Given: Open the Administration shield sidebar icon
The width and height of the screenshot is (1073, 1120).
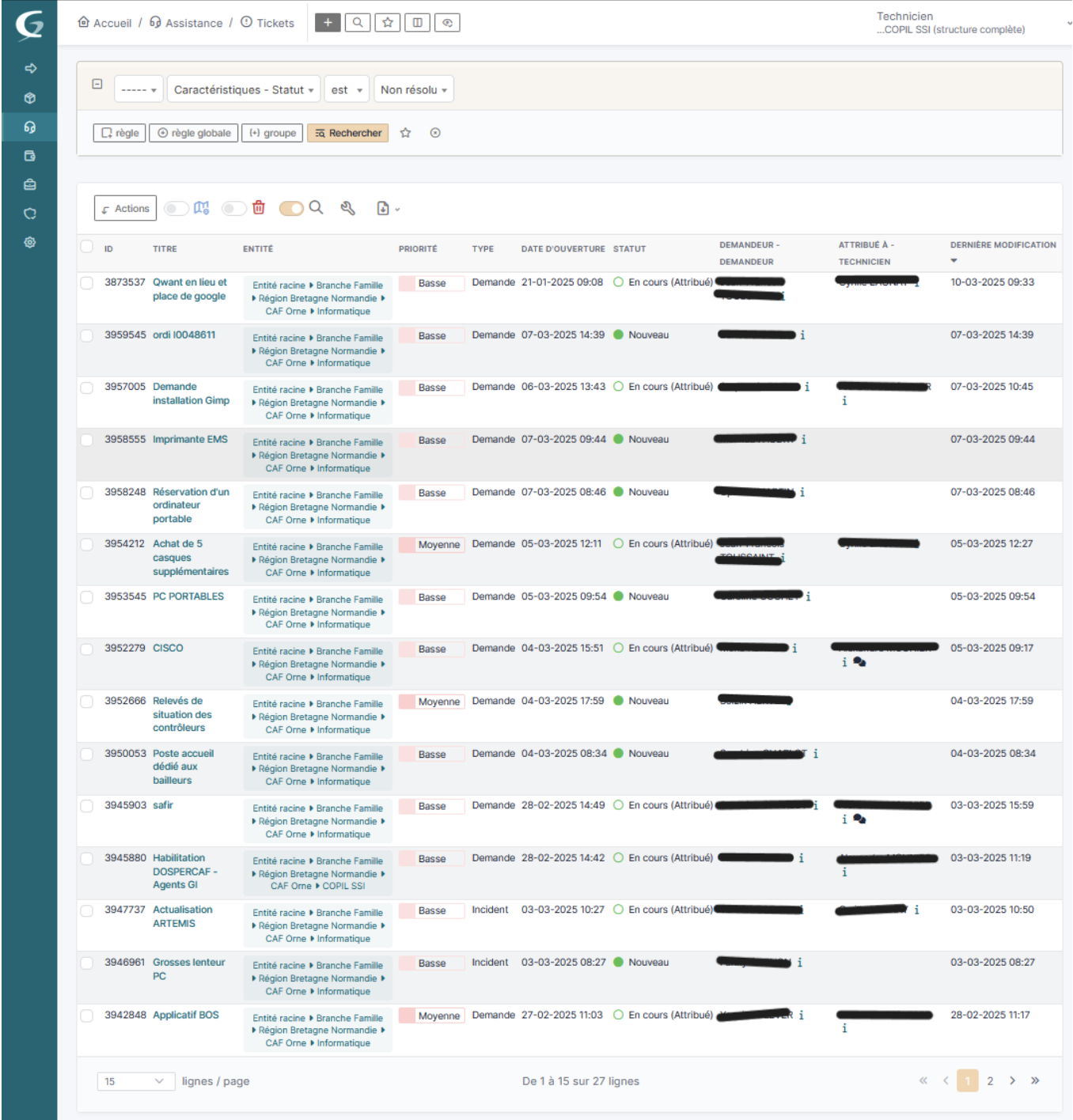Looking at the screenshot, I should click(x=30, y=214).
